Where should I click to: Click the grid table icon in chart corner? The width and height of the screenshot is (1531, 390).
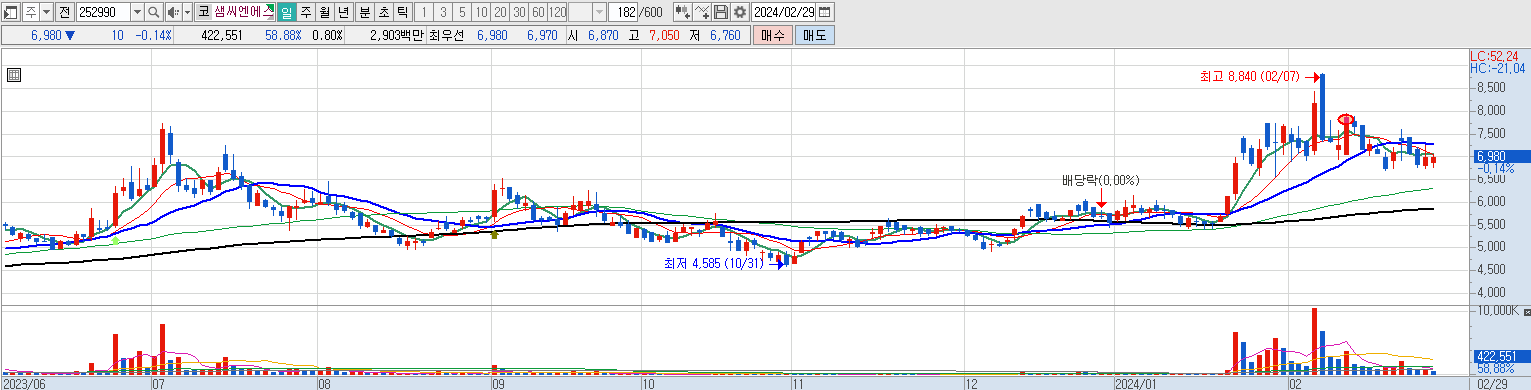tap(14, 75)
